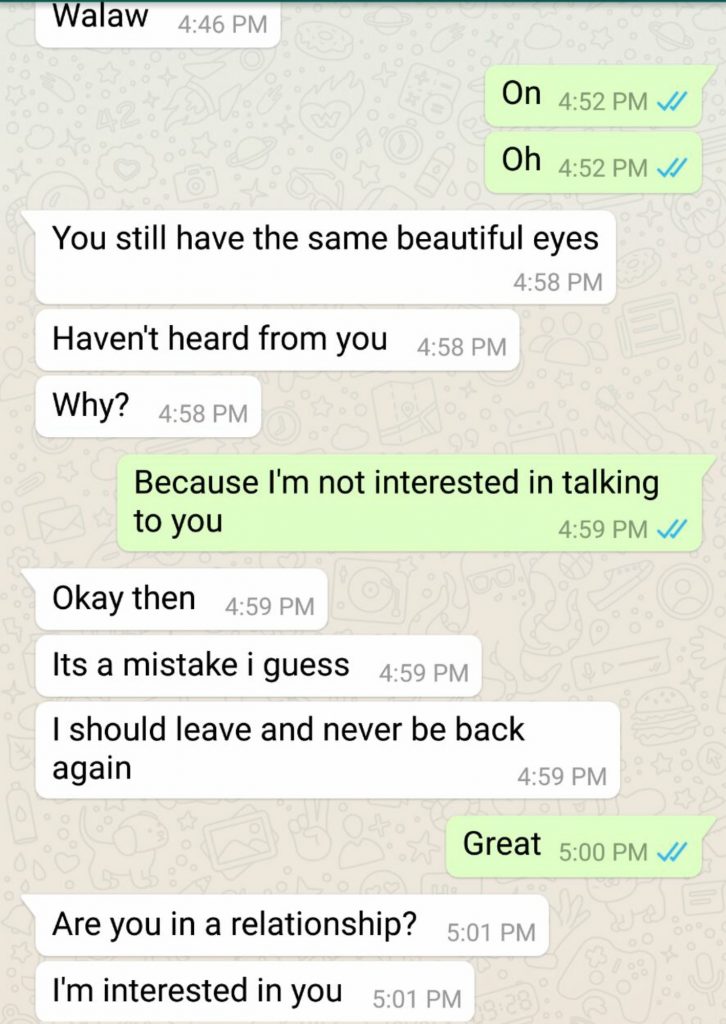The width and height of the screenshot is (726, 1024).
Task: Tap the 4:58 PM timestamp under beautiful eyes
Action: coord(558,282)
